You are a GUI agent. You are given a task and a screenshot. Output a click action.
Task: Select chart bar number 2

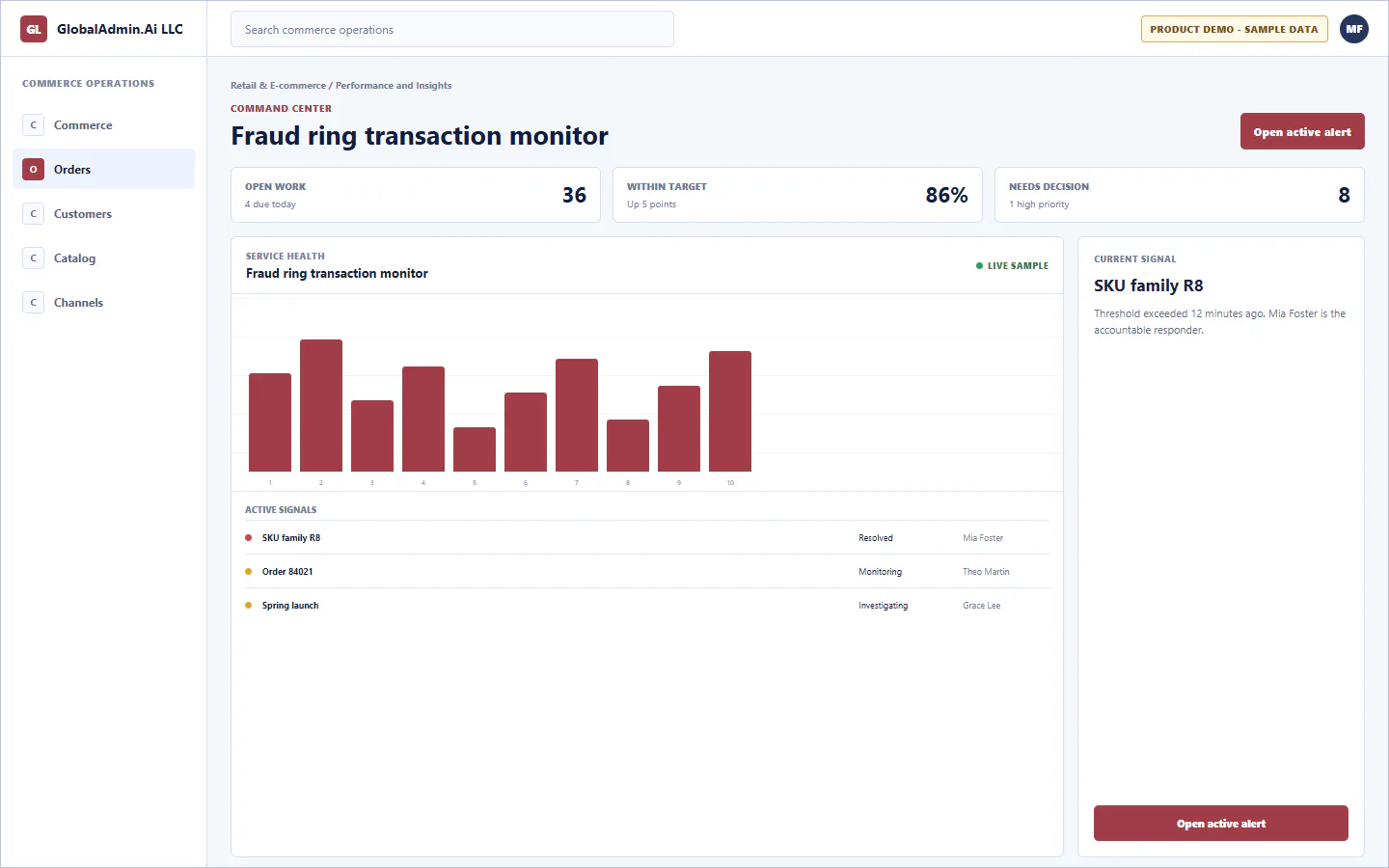tap(321, 405)
